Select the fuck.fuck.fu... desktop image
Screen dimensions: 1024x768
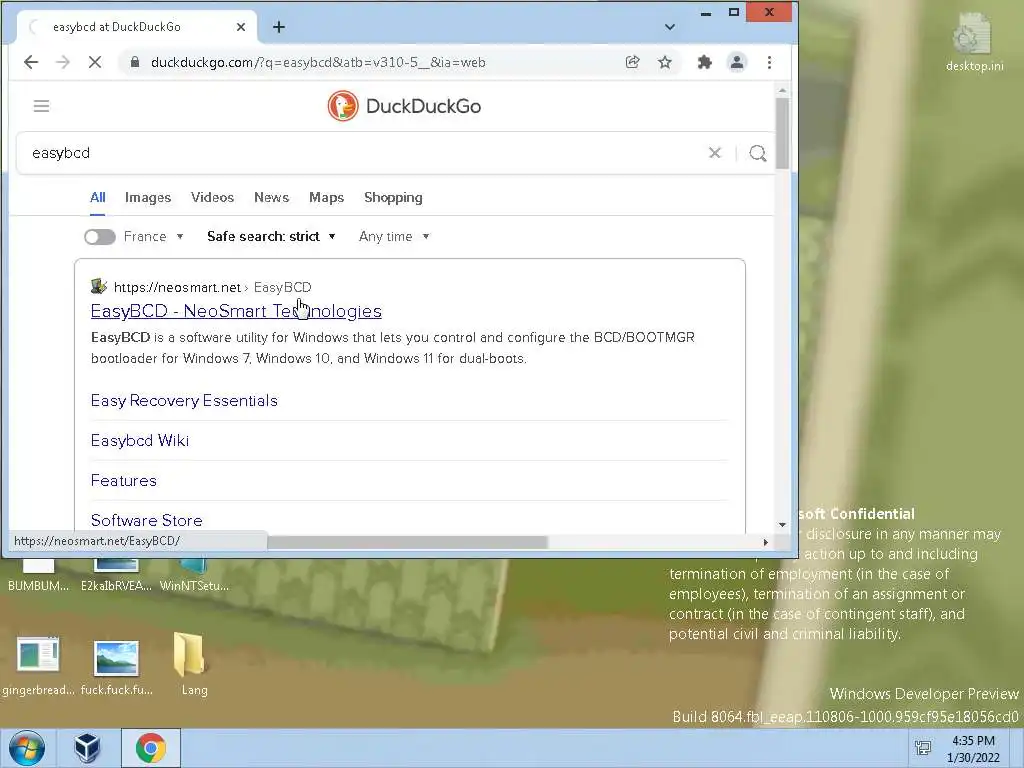tap(117, 666)
